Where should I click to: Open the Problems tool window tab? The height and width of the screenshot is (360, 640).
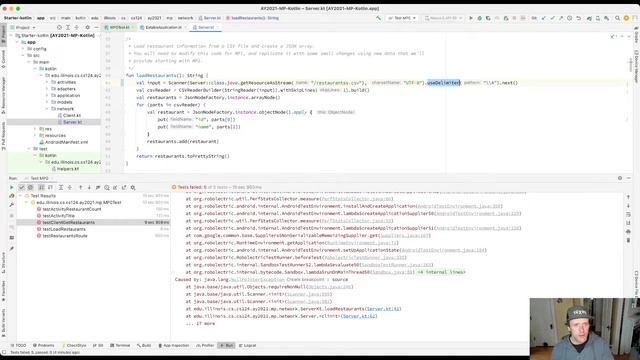click(x=43, y=345)
